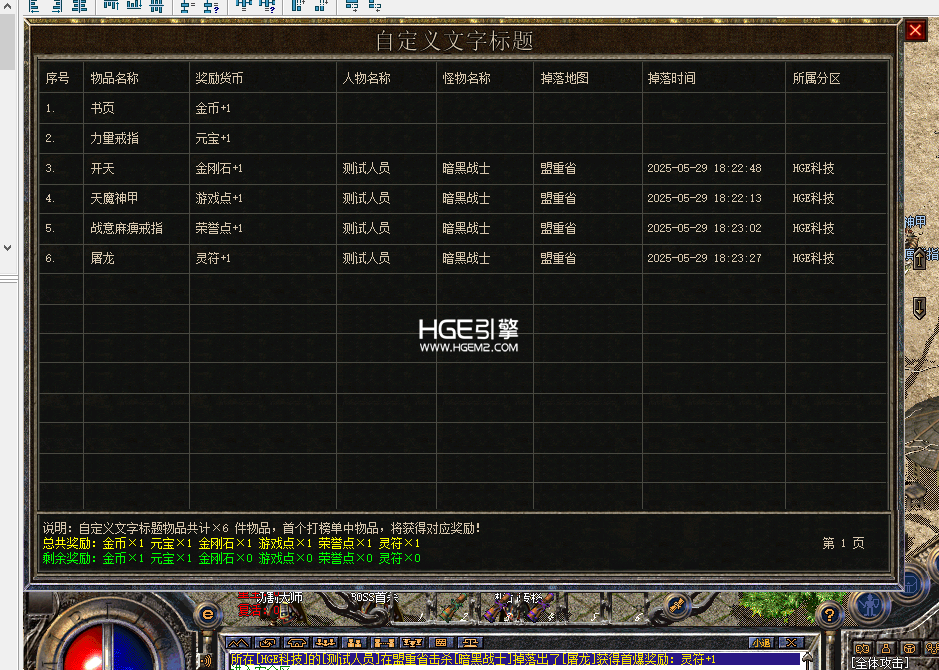Click the satellite icon on the bottom bar
Viewport: 939px width, 670px height.
676,605
